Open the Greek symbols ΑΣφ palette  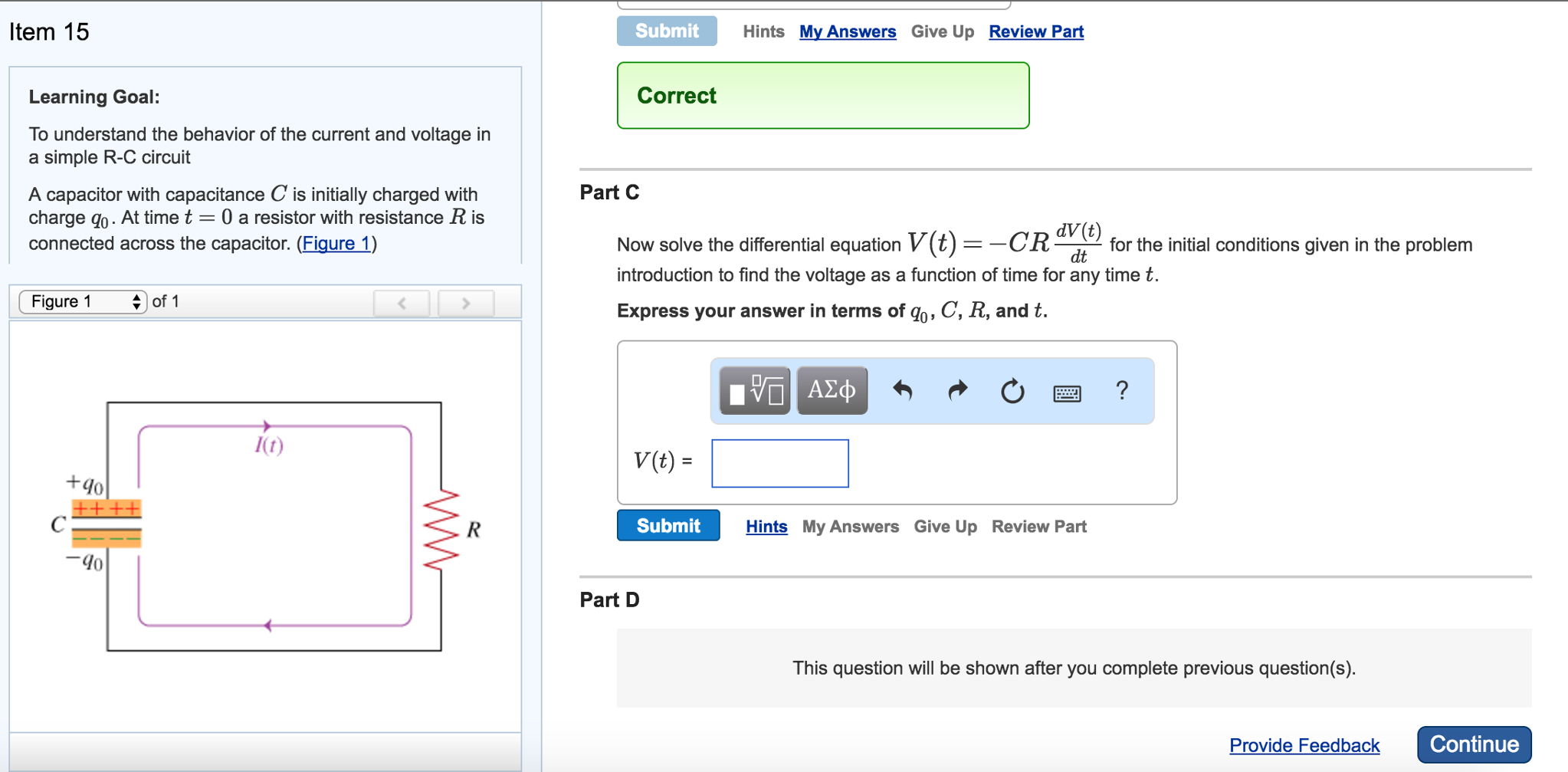[832, 391]
